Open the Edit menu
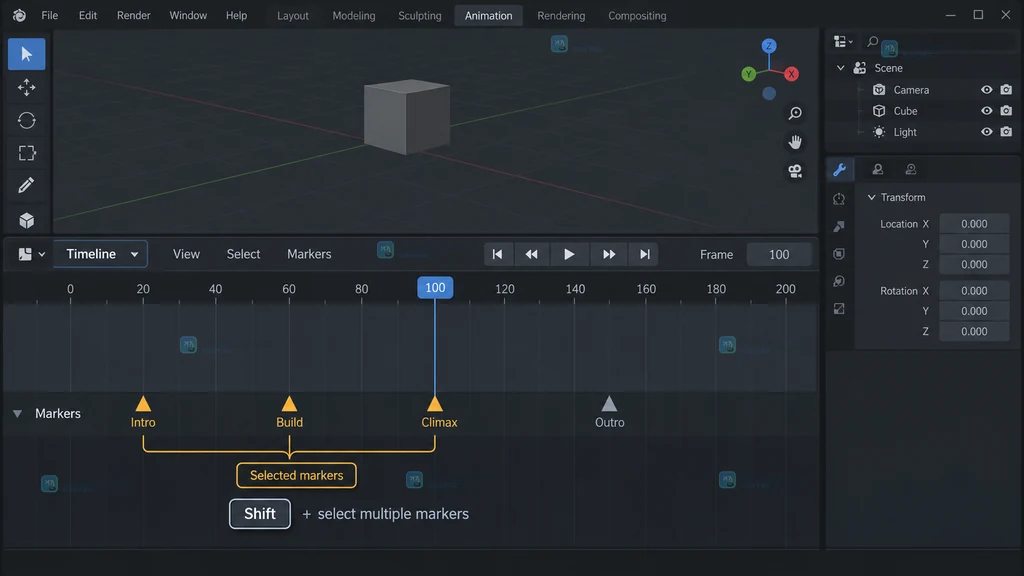Viewport: 1024px width, 576px height. (88, 16)
